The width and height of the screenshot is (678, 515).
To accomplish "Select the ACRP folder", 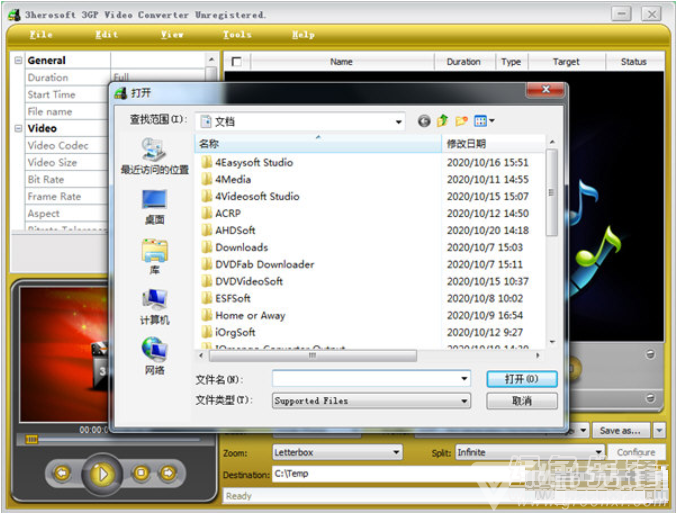I will [x=221, y=213].
